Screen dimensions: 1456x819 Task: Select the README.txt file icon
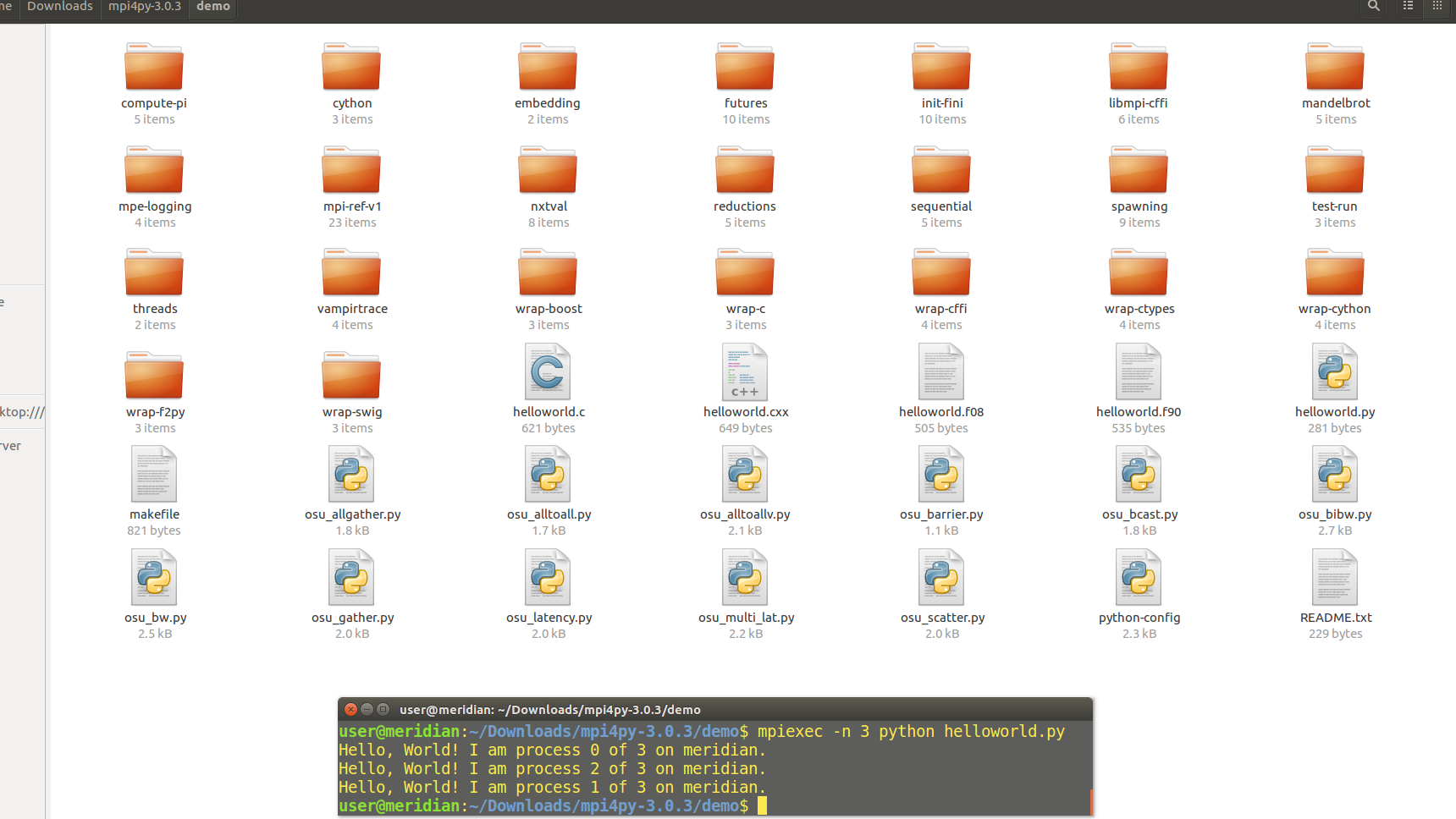(1335, 578)
